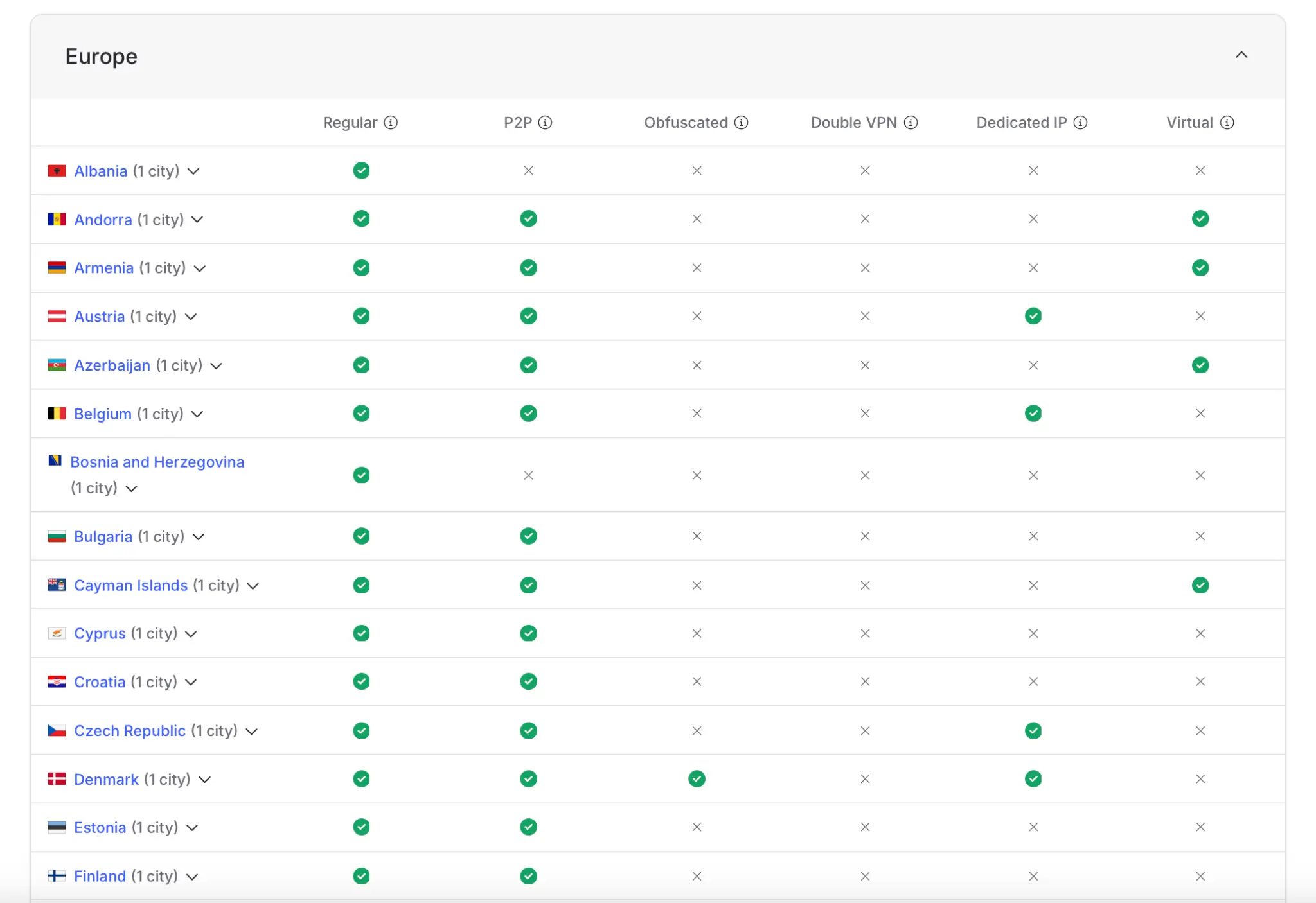Image resolution: width=1316 pixels, height=903 pixels.
Task: Collapse the Europe section chevron
Action: coord(1241,55)
